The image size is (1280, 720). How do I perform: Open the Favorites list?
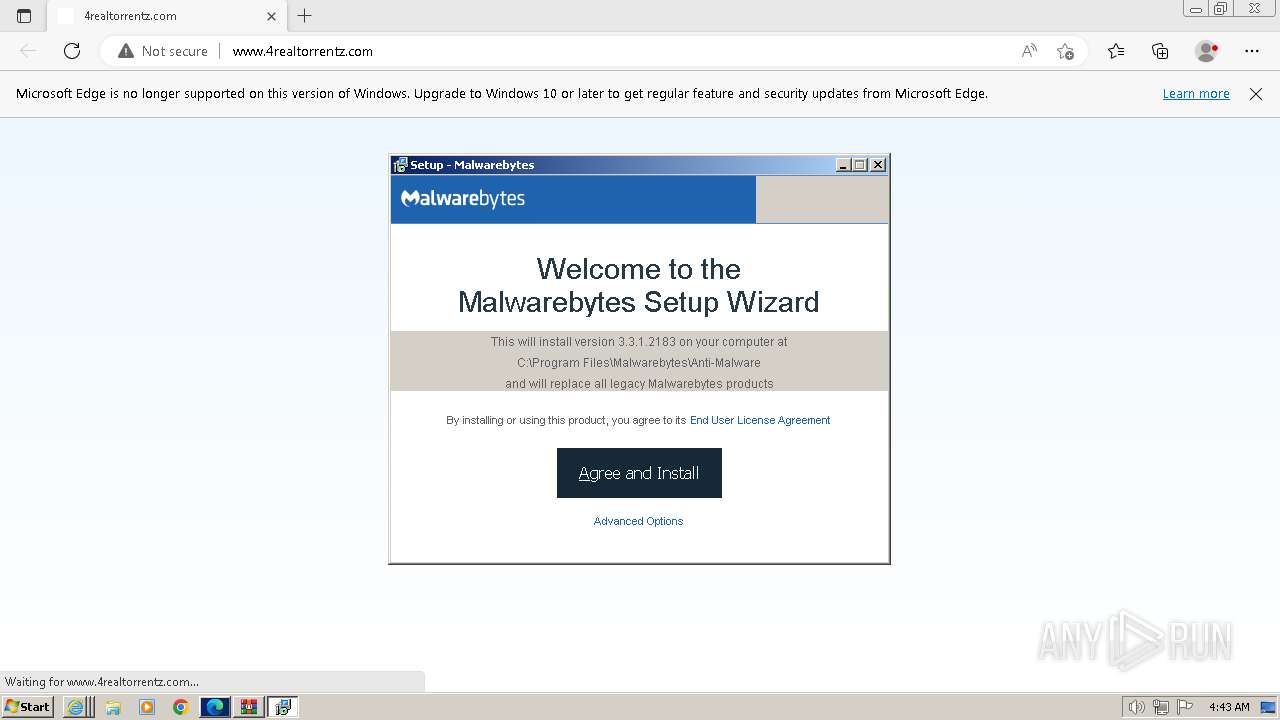[1116, 51]
